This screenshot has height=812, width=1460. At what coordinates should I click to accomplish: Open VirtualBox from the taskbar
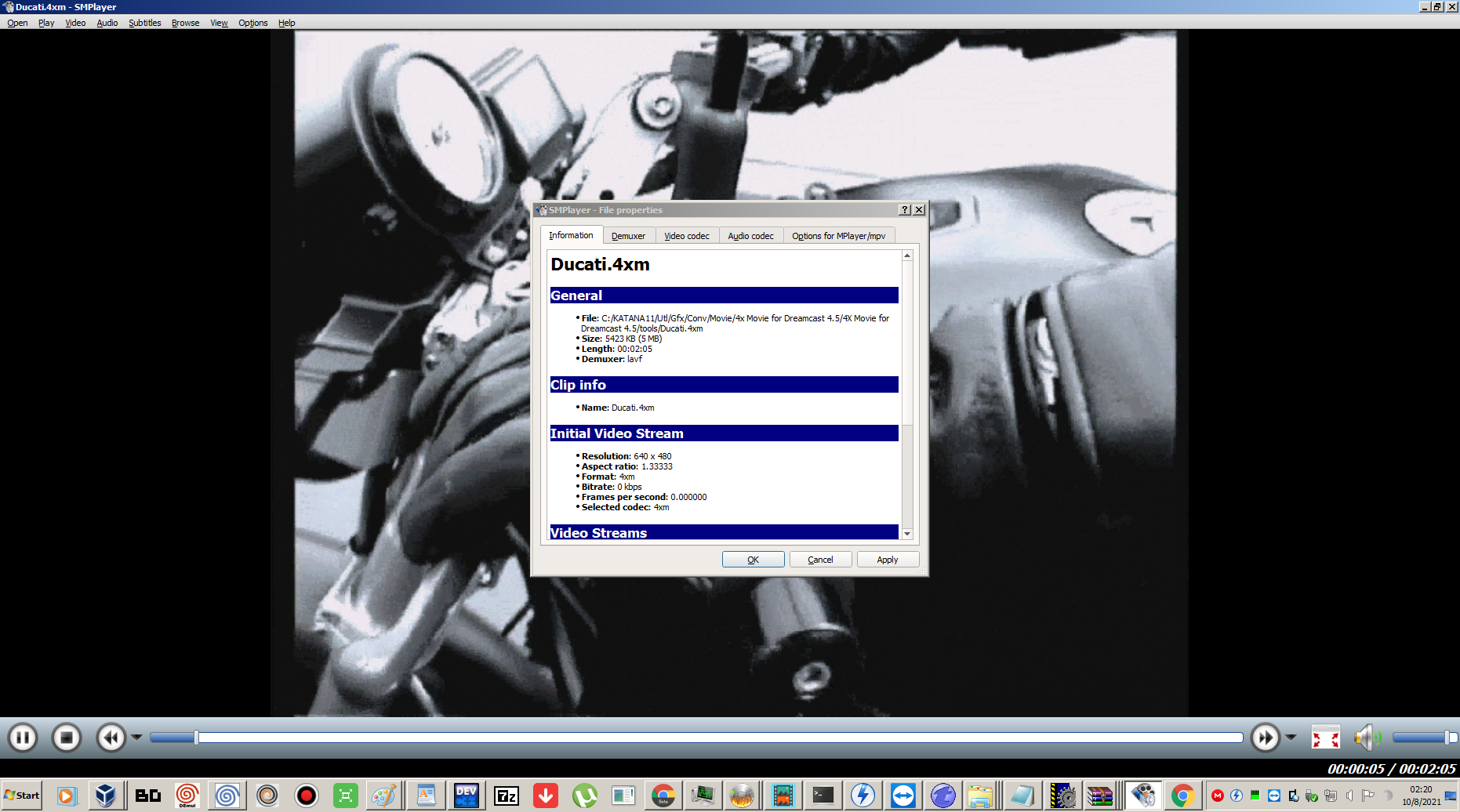(106, 796)
